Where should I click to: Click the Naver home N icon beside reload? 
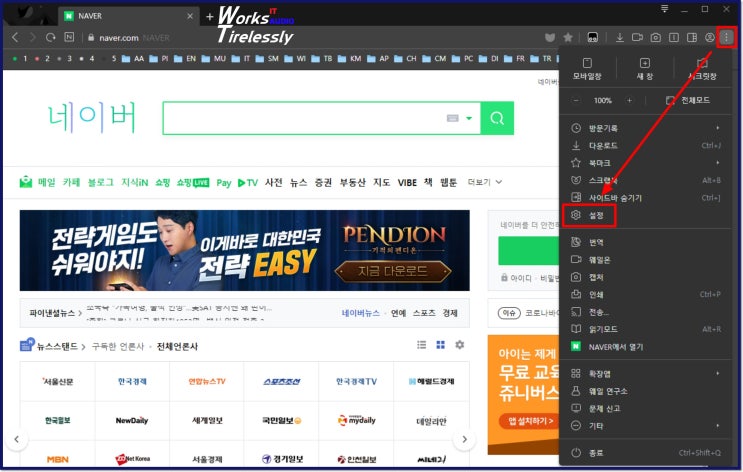point(69,37)
